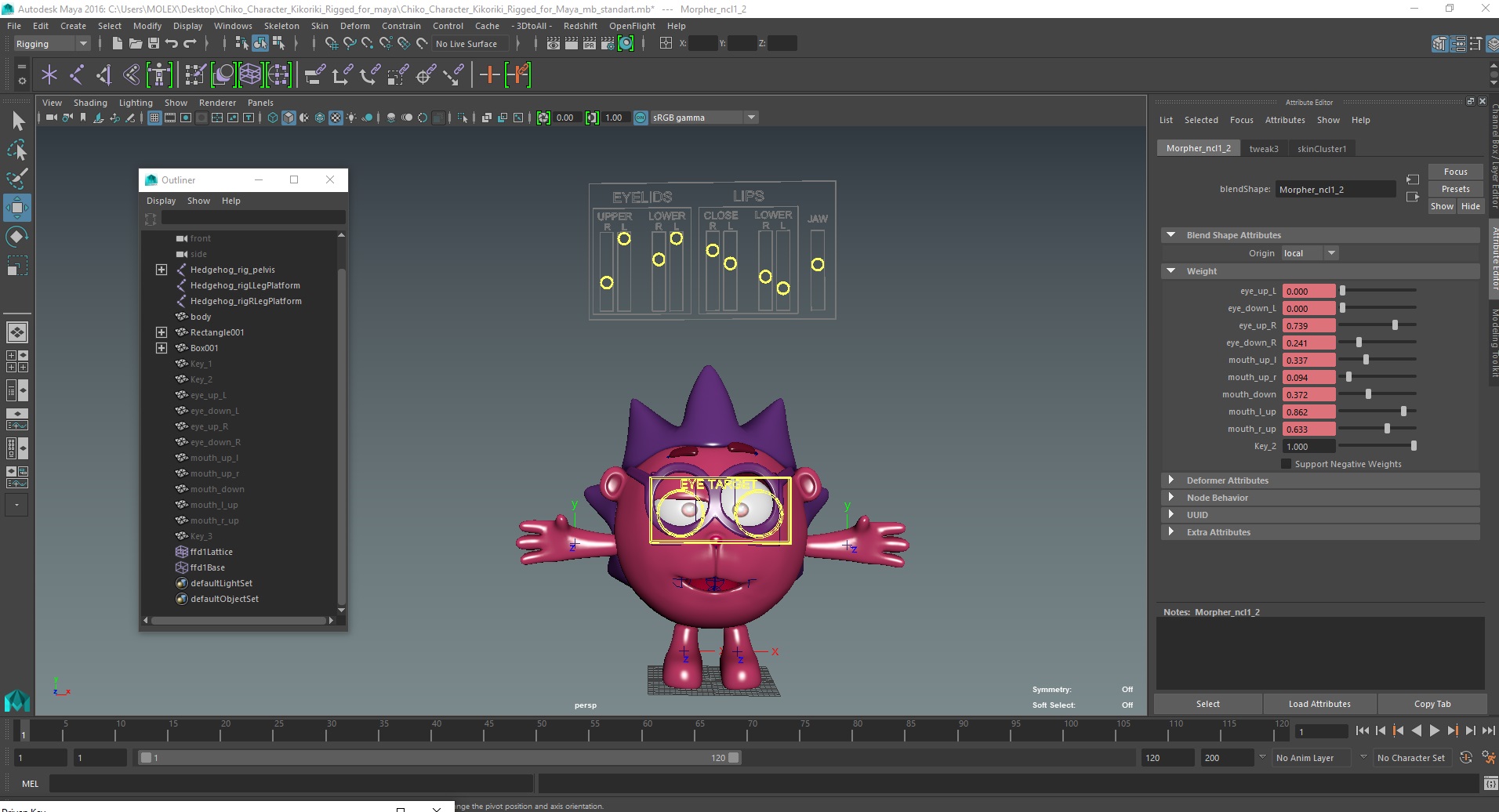Collapse the Weight section
The width and height of the screenshot is (1499, 812).
tap(1171, 271)
